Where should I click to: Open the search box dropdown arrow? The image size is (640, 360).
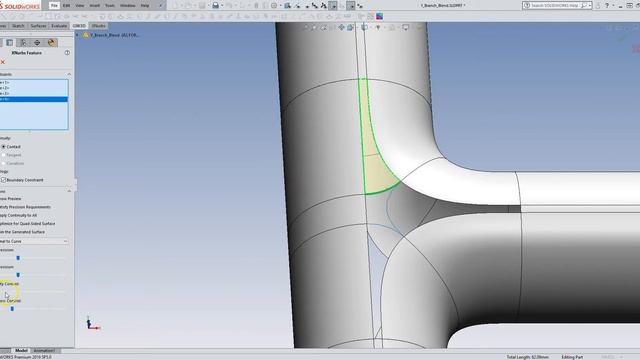(x=590, y=5)
